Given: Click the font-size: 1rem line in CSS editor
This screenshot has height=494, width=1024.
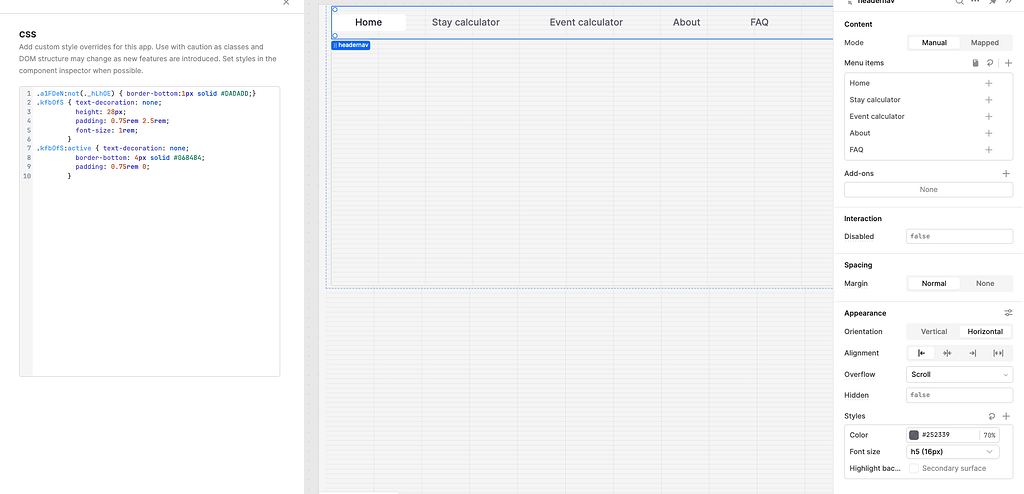Looking at the screenshot, I should click(x=106, y=130).
